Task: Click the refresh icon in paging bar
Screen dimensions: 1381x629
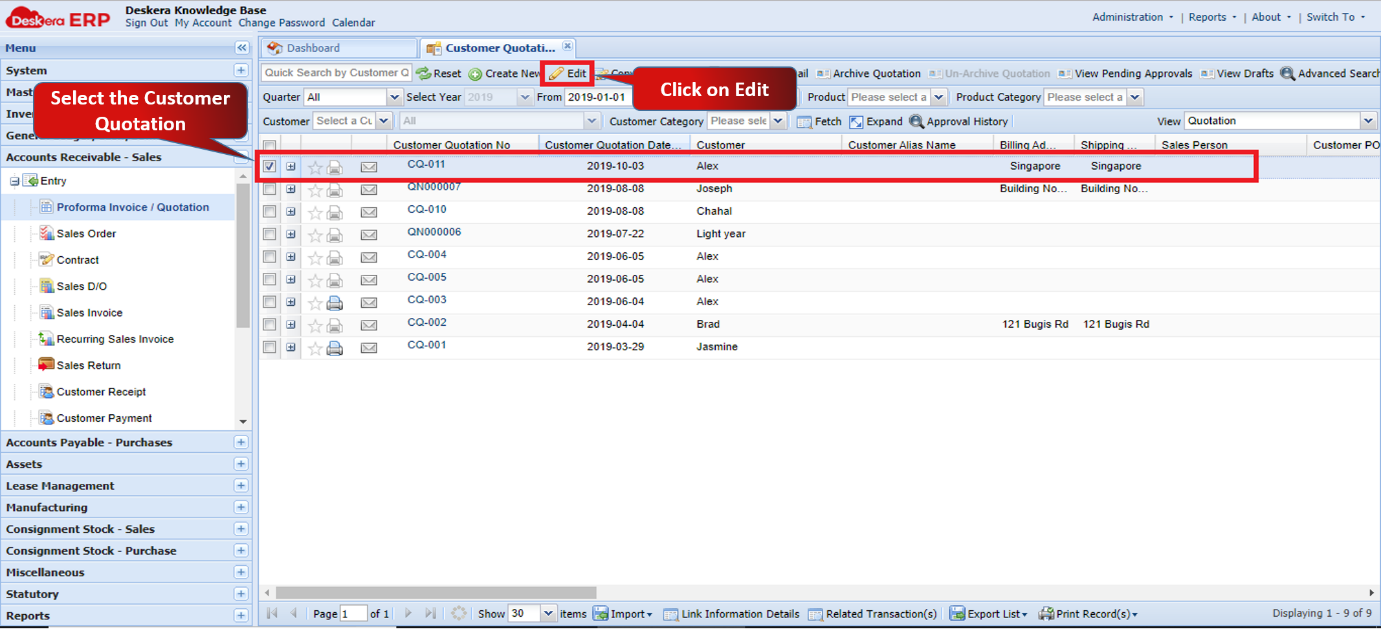Action: pos(459,613)
